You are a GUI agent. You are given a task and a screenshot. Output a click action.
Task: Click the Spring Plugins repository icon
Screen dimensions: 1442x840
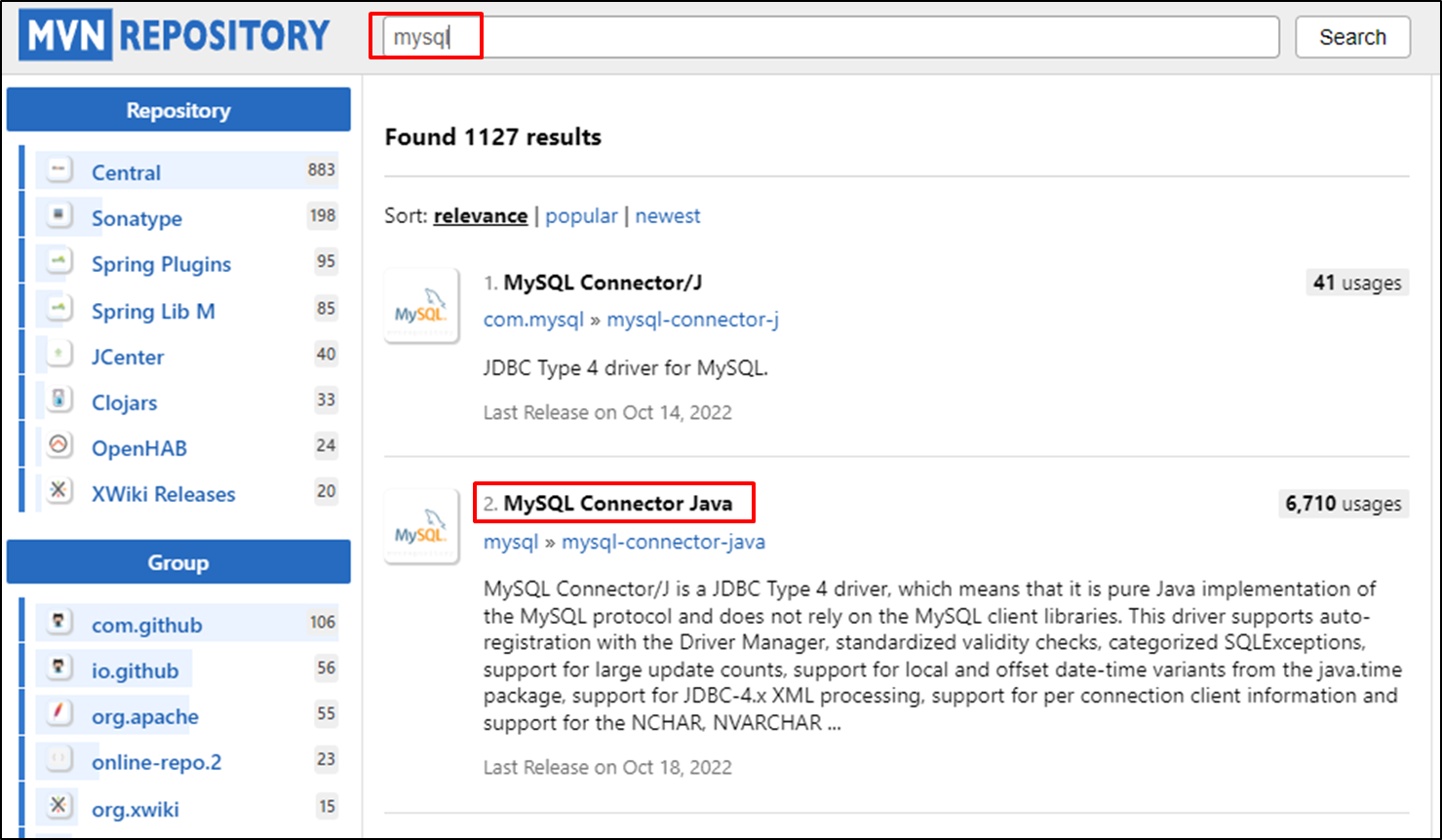click(60, 261)
